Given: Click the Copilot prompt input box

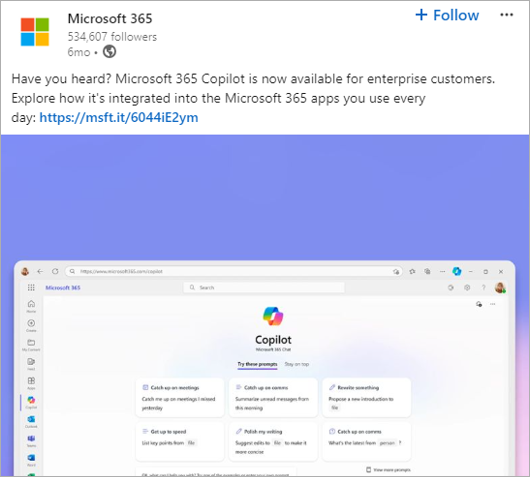Looking at the screenshot, I should click(x=216, y=472).
